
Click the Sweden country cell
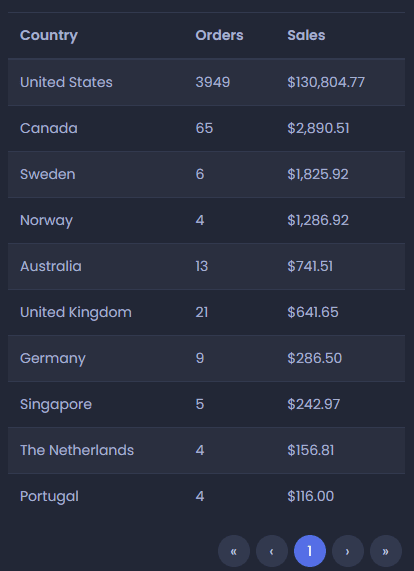48,174
